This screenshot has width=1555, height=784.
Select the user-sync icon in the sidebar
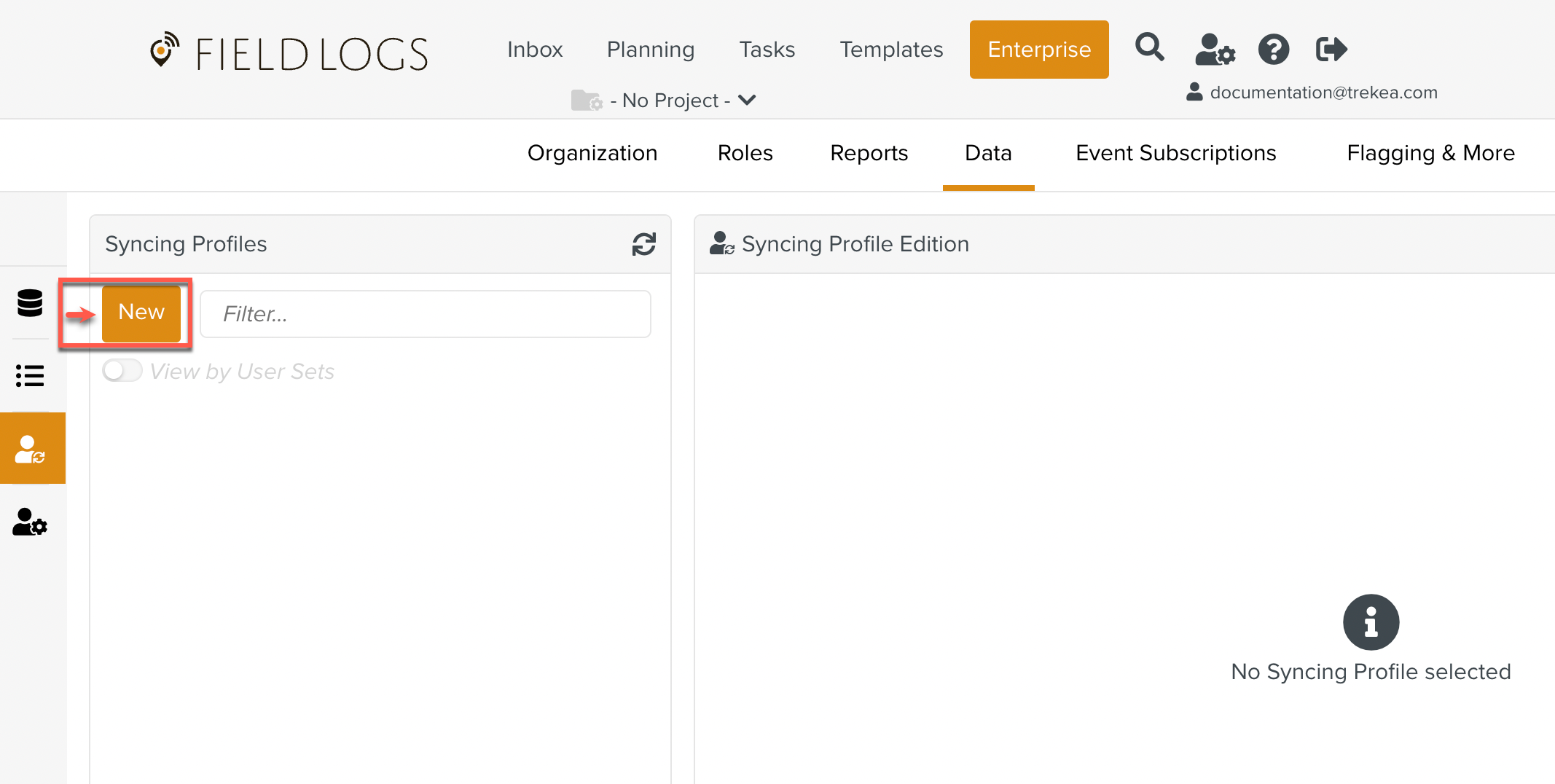click(x=30, y=448)
